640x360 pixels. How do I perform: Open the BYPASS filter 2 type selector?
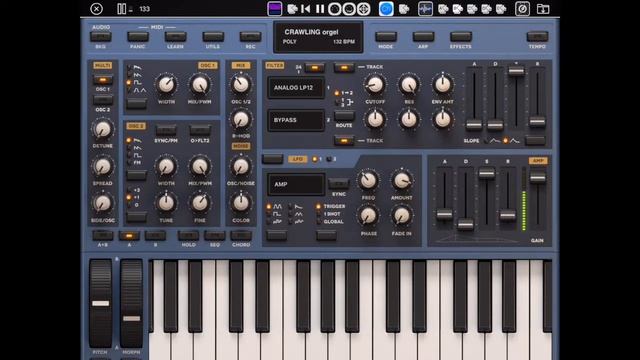[x=296, y=120]
